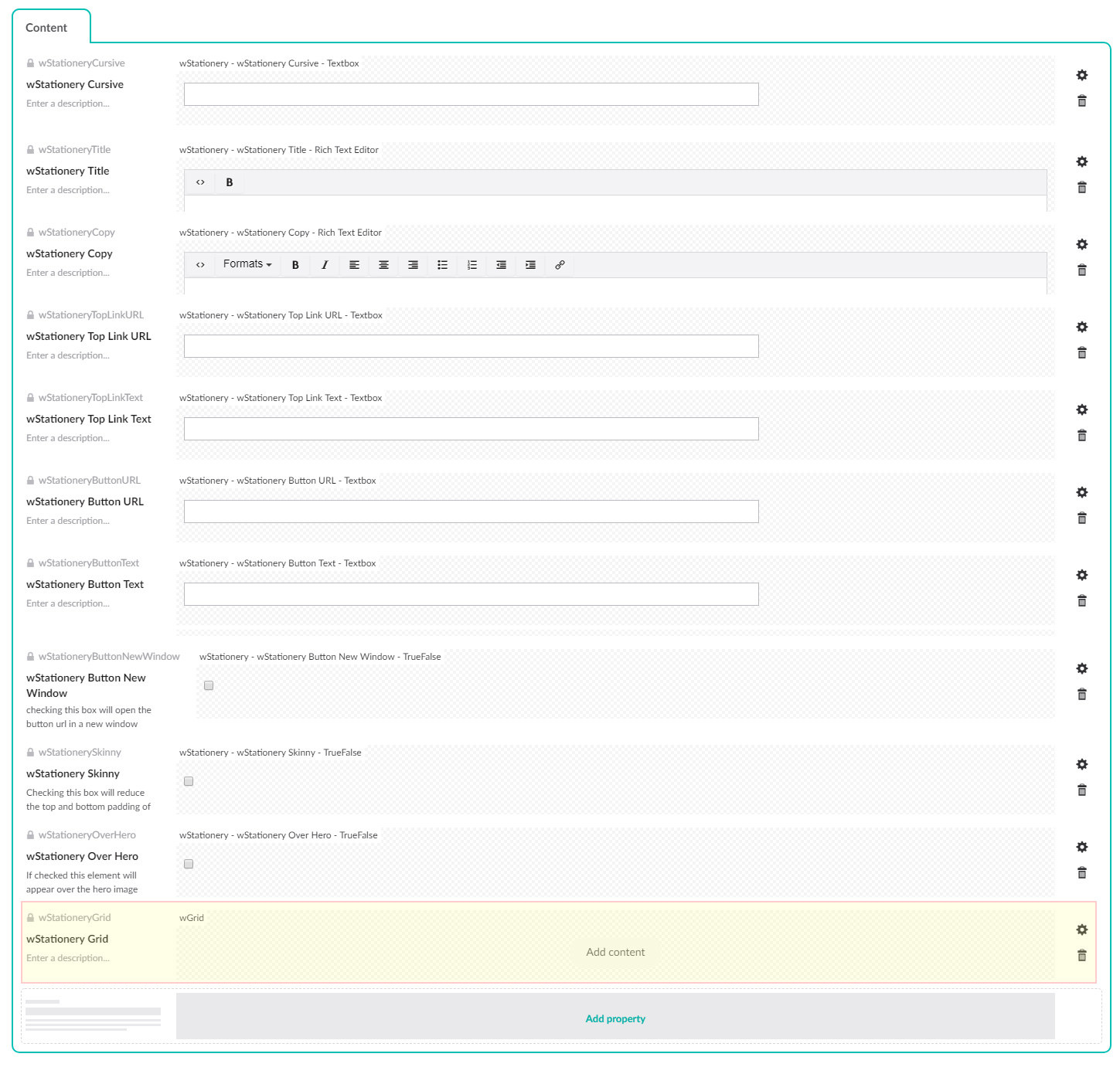Click the insert link icon in Copy editor
Screen dimensions: 1120x1074
click(x=560, y=265)
